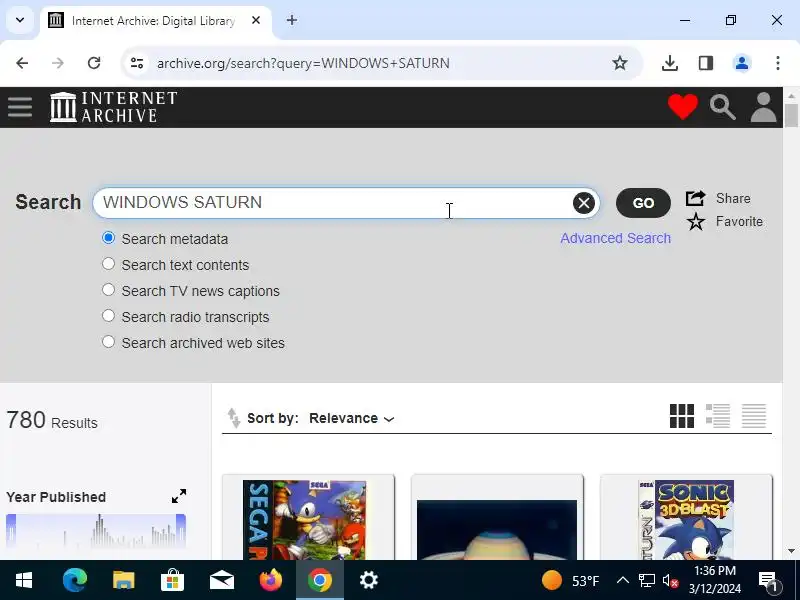Screen dimensions: 800x600
Task: Open Mail app from taskbar
Action: (222, 580)
